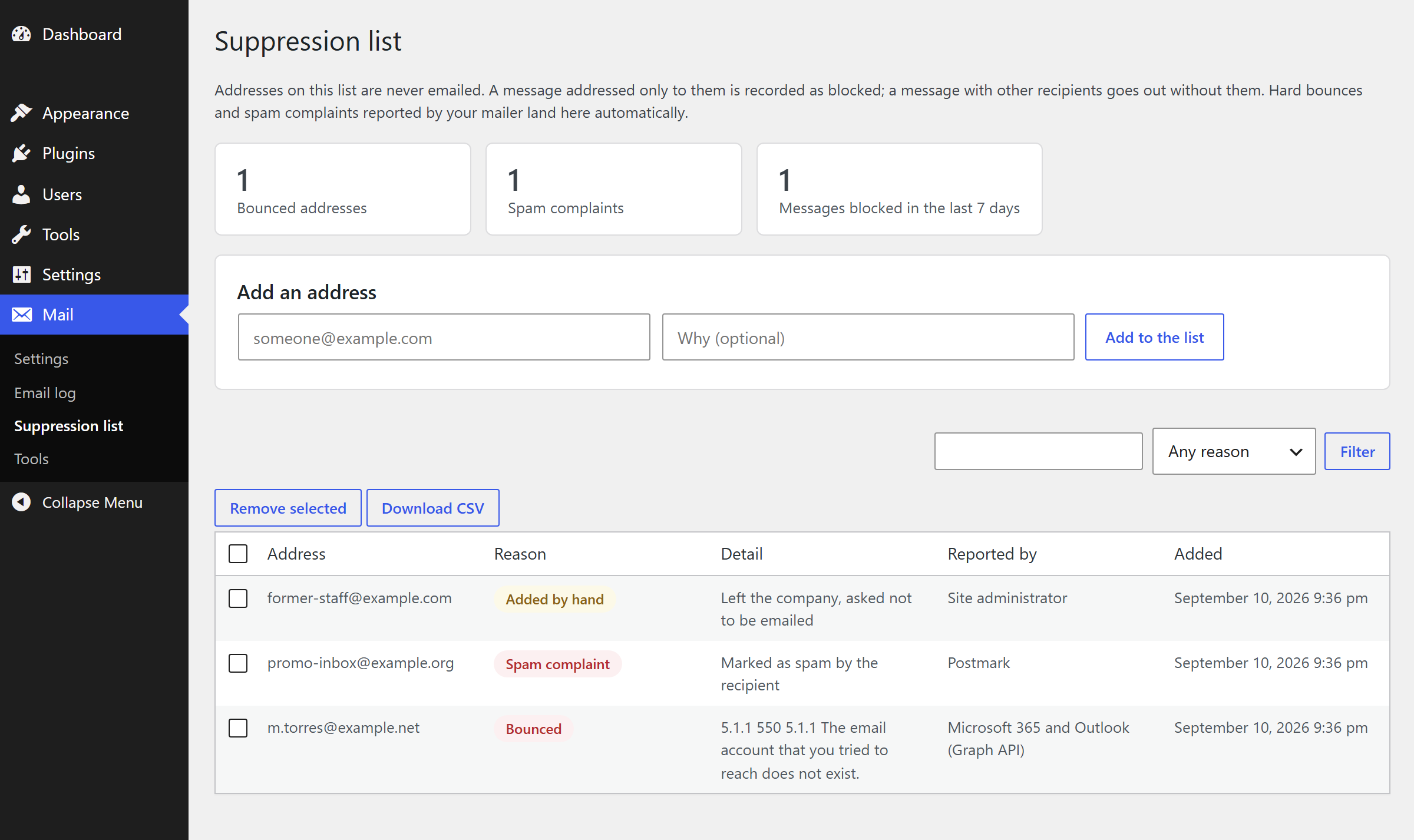Click the Mail envelope icon

pos(21,315)
